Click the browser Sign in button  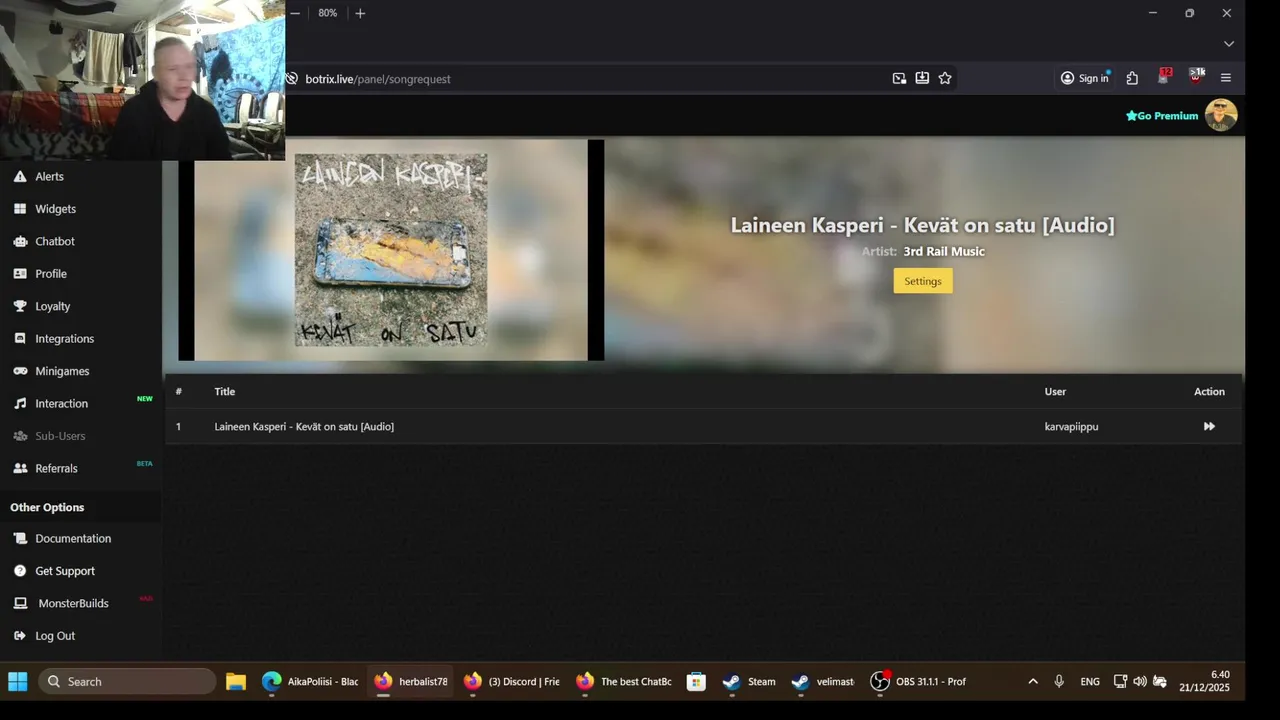(x=1085, y=78)
